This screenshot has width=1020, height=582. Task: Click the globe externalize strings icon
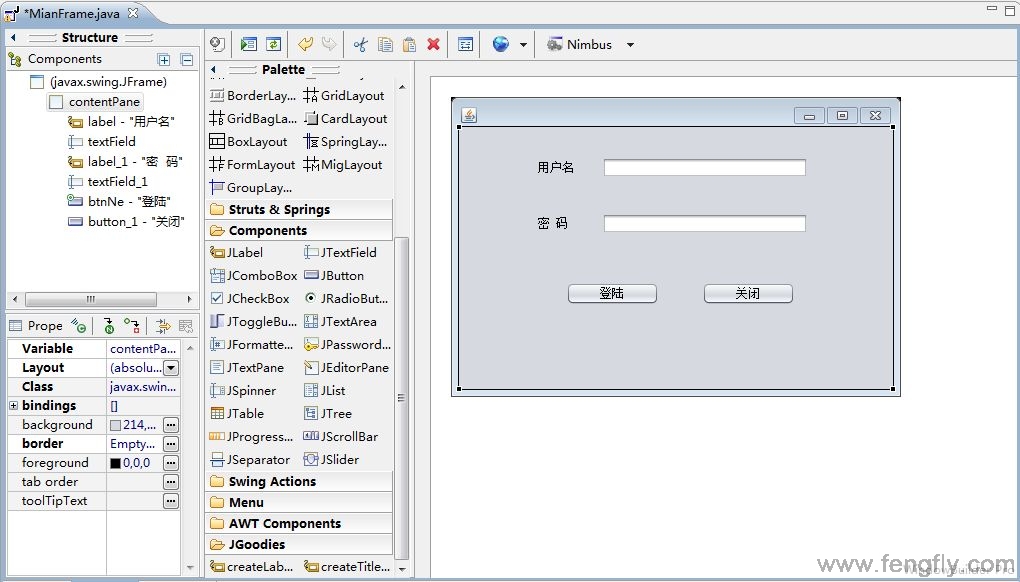point(501,44)
